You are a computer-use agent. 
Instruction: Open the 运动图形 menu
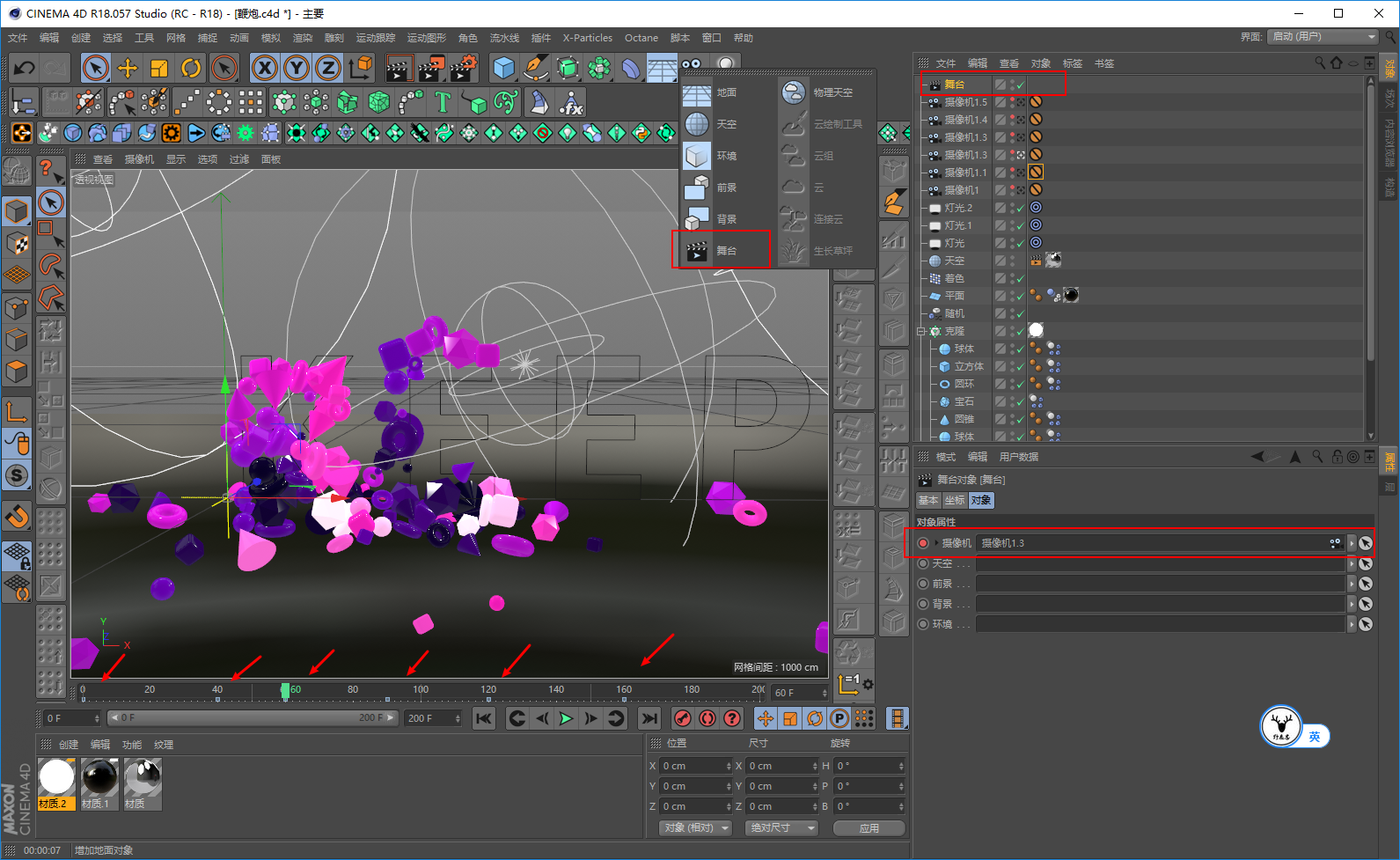pyautogui.click(x=426, y=38)
